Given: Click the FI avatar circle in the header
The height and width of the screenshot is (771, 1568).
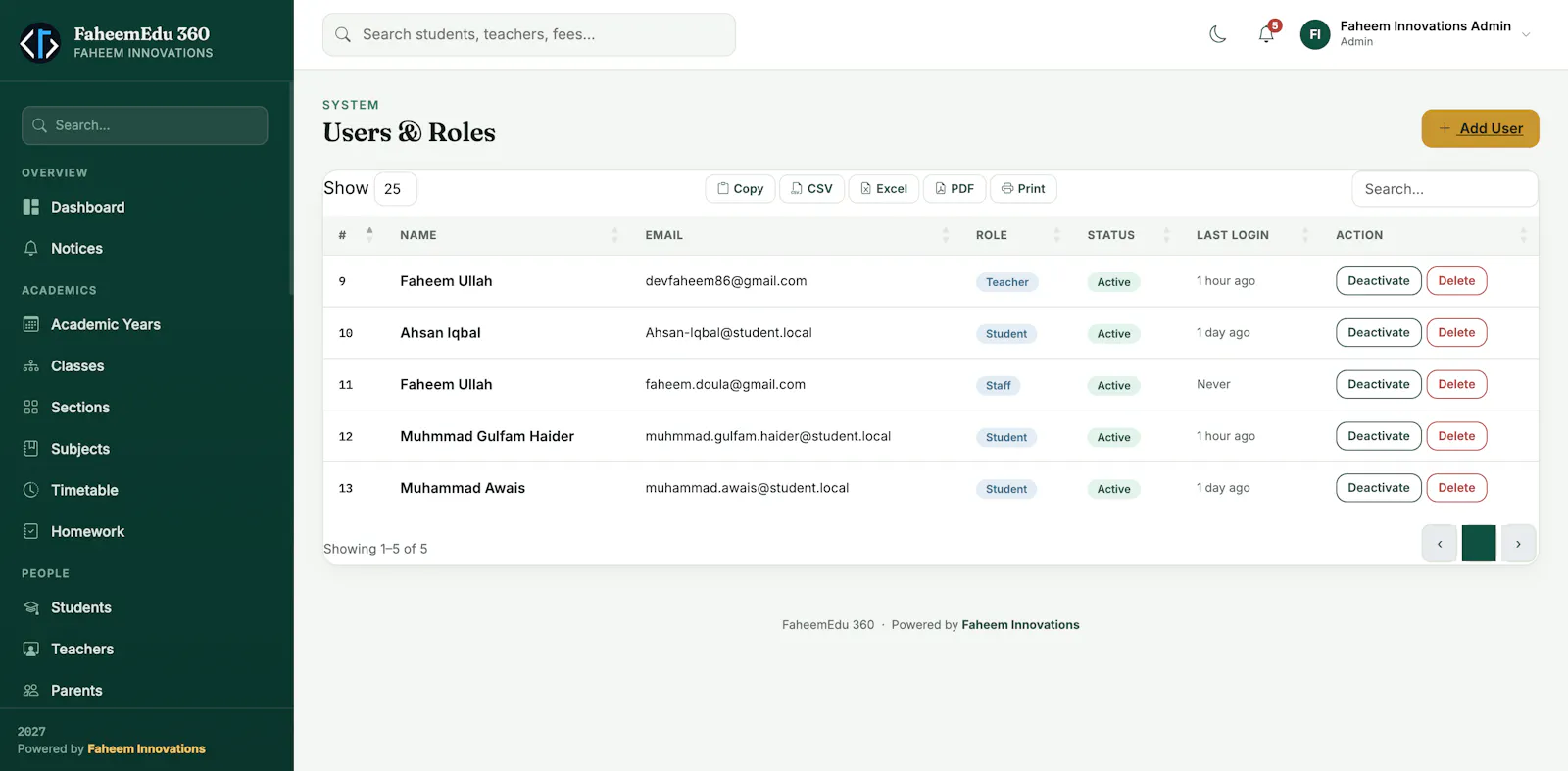Looking at the screenshot, I should (1315, 34).
